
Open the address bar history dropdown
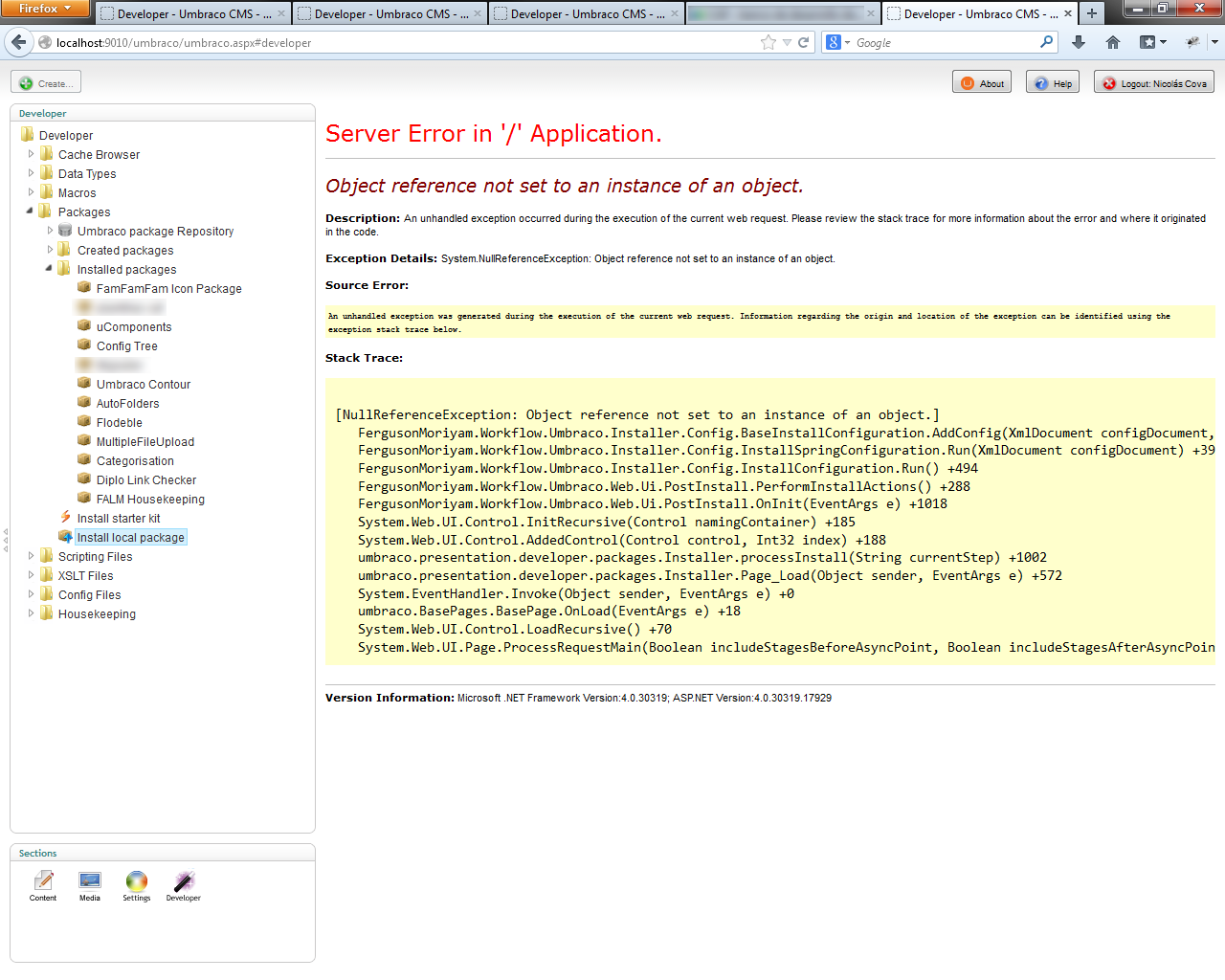coord(787,42)
